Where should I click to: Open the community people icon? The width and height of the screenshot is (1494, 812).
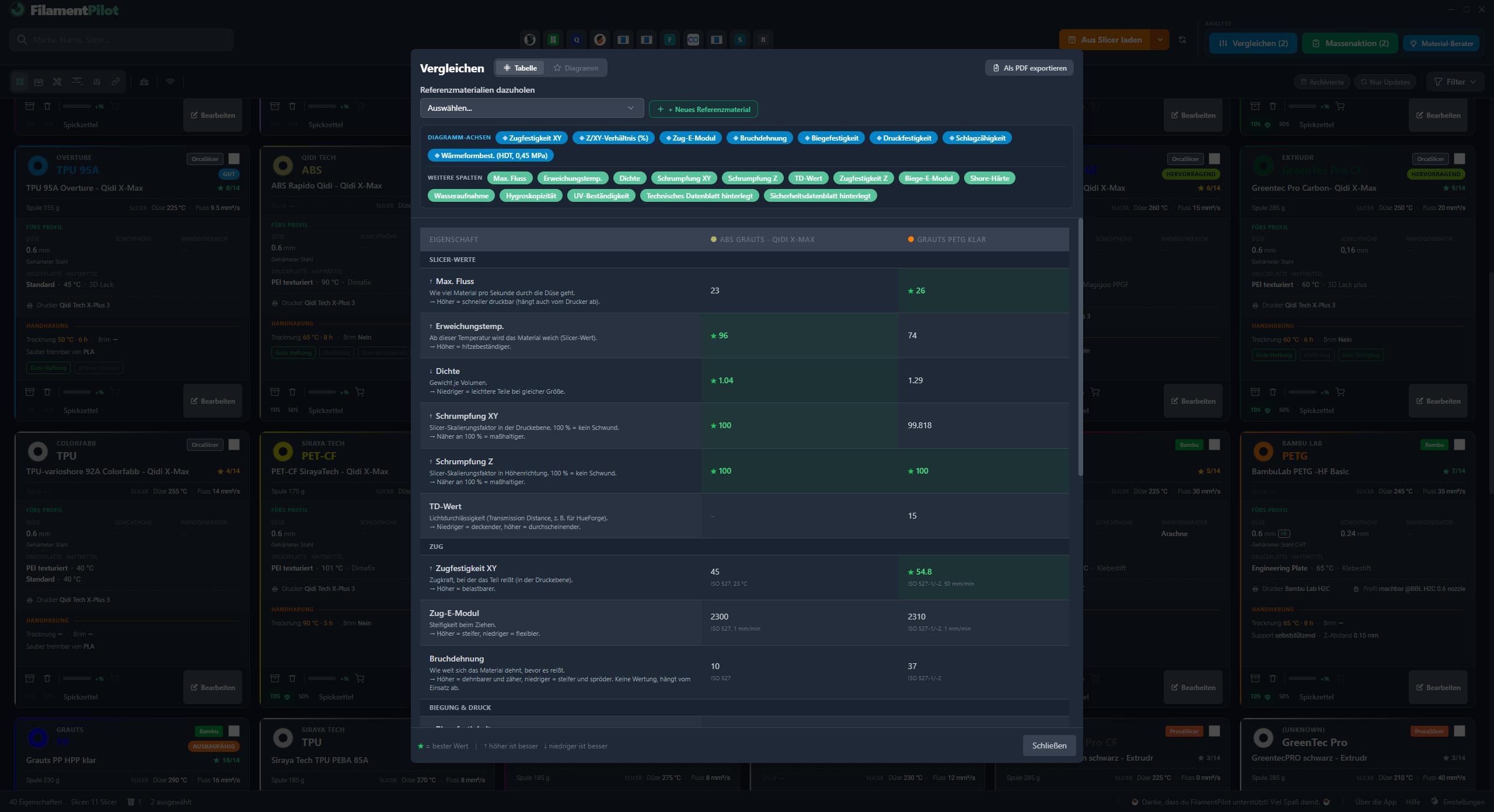(x=144, y=82)
